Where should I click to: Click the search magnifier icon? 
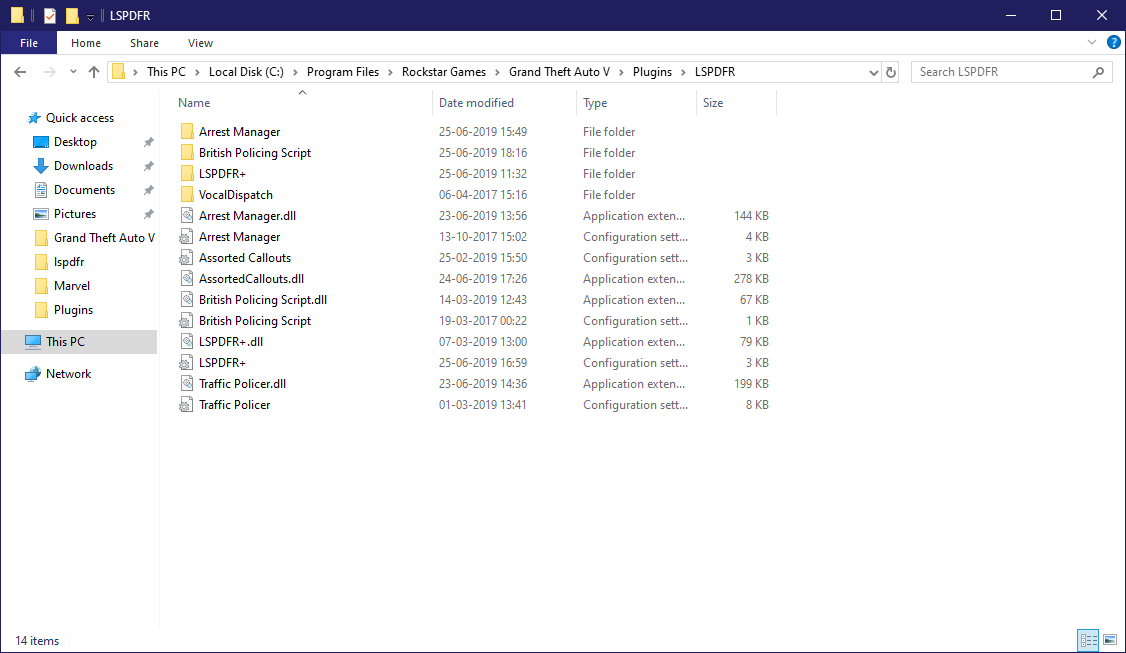coord(1098,72)
